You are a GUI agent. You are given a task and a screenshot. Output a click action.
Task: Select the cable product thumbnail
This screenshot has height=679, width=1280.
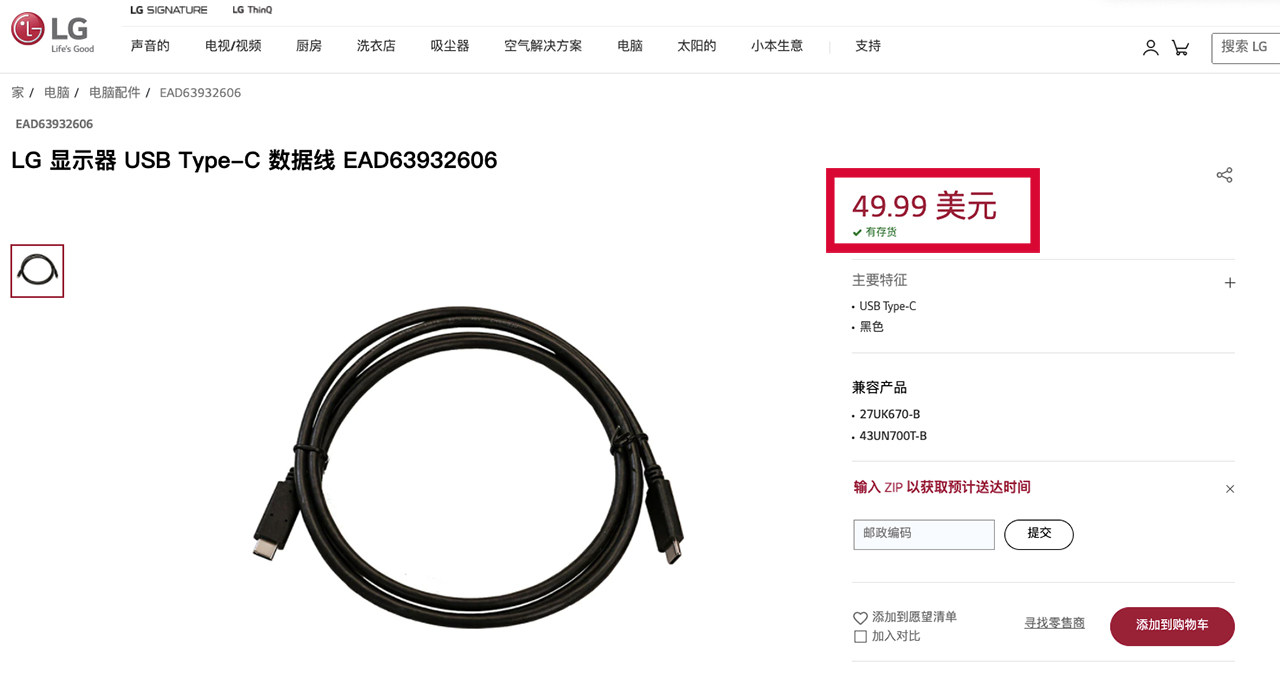pos(37,271)
